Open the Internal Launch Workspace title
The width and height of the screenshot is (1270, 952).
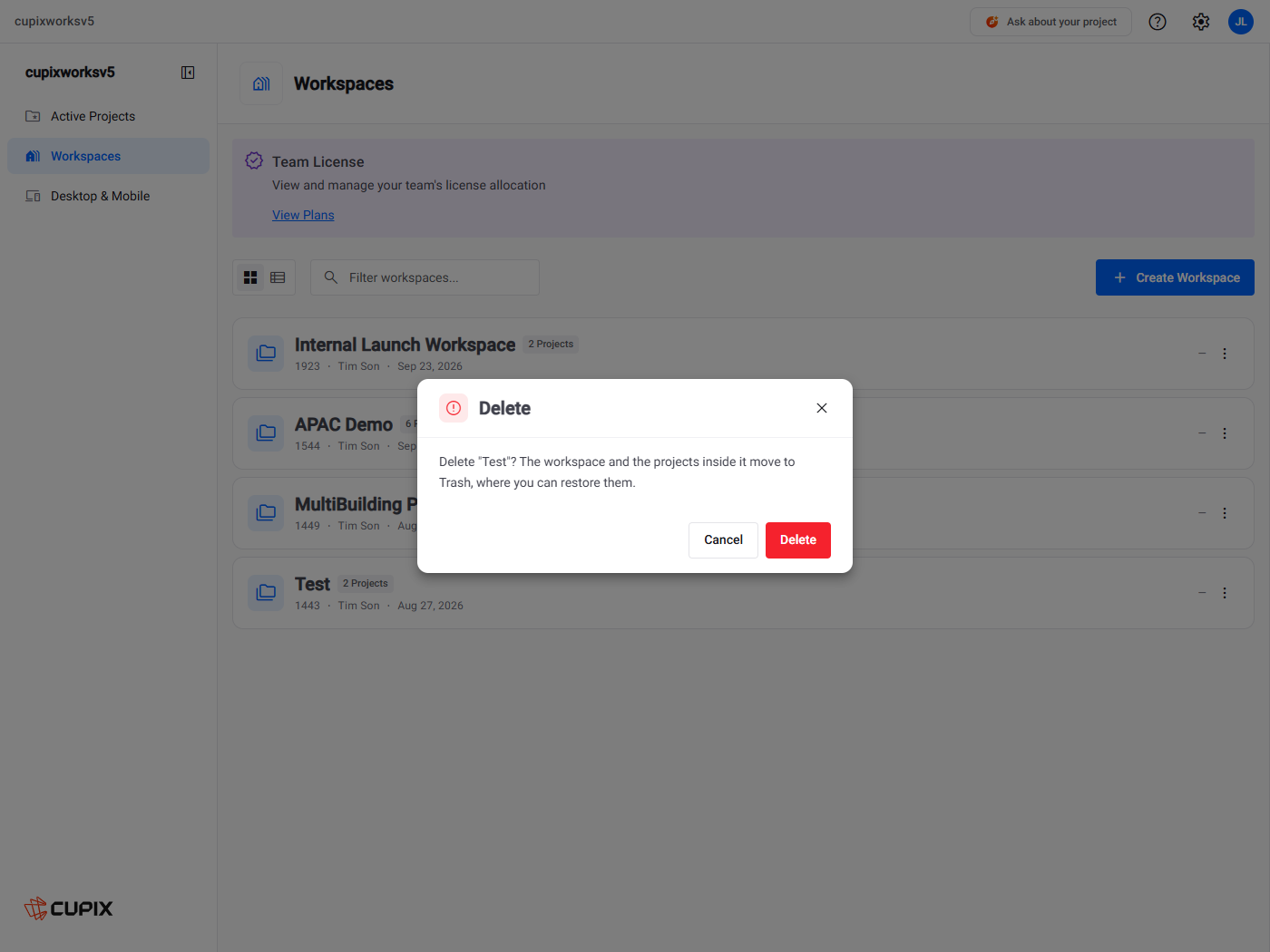[x=405, y=345]
